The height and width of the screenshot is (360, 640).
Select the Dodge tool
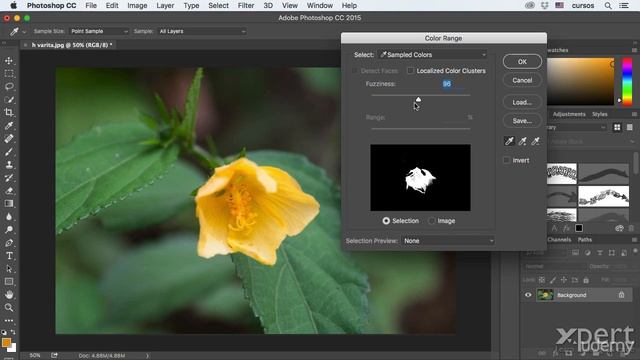coord(9,229)
